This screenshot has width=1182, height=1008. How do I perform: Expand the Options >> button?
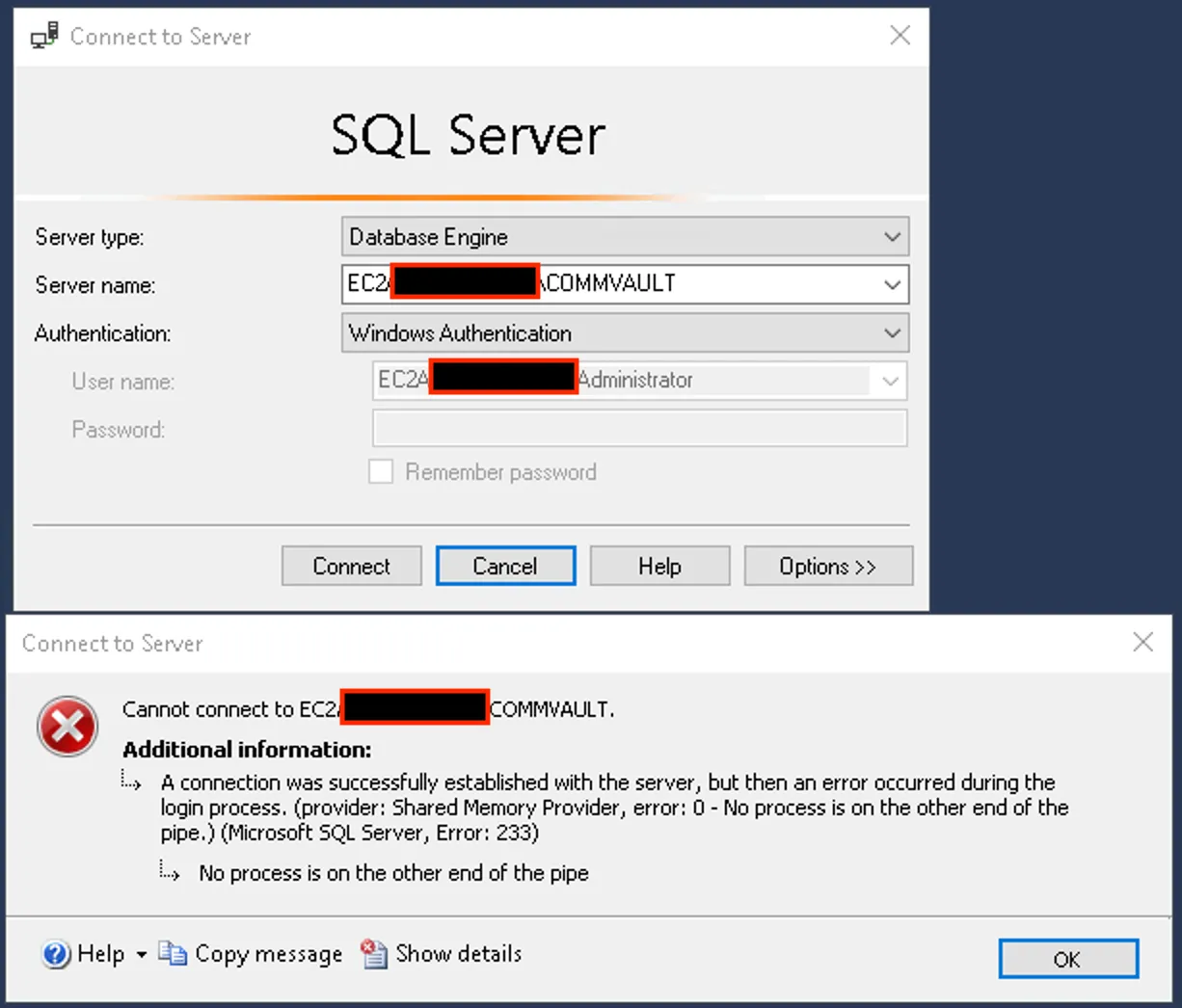pos(828,566)
